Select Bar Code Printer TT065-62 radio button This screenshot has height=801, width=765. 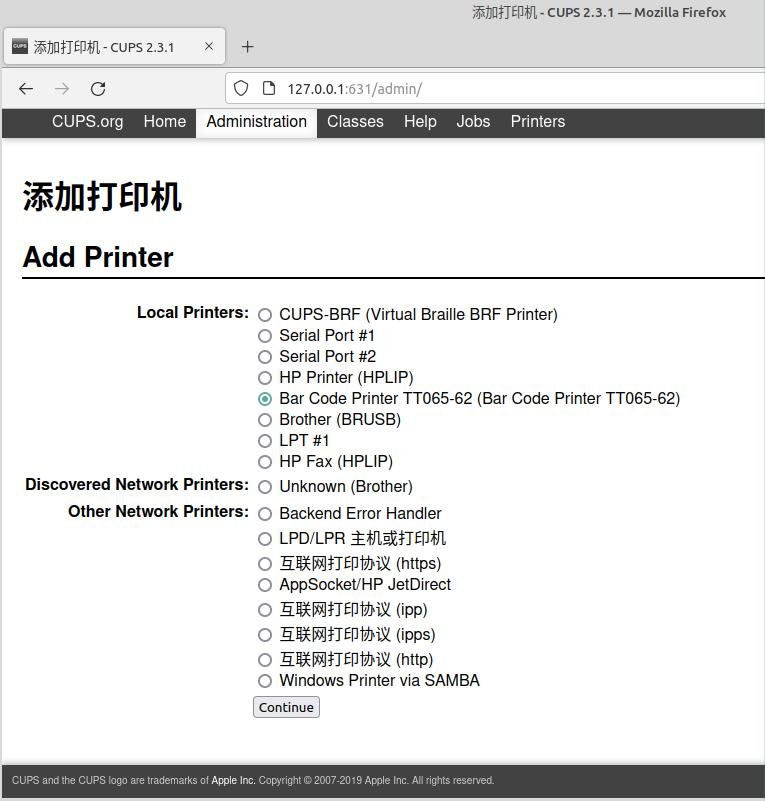(x=265, y=399)
